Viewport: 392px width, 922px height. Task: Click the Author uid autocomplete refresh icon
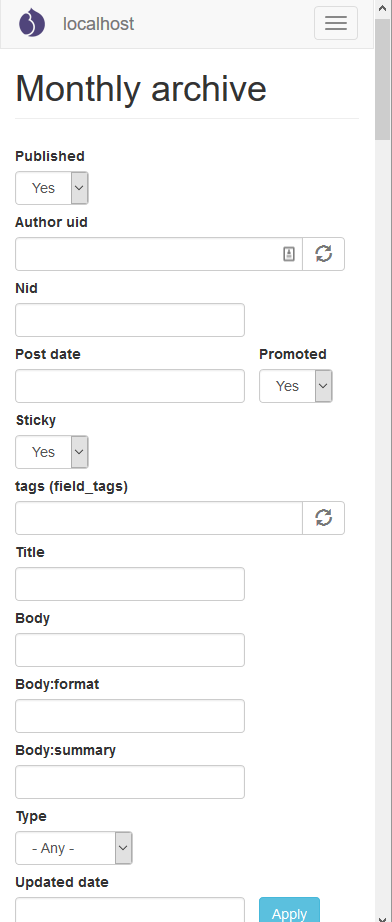pyautogui.click(x=323, y=254)
